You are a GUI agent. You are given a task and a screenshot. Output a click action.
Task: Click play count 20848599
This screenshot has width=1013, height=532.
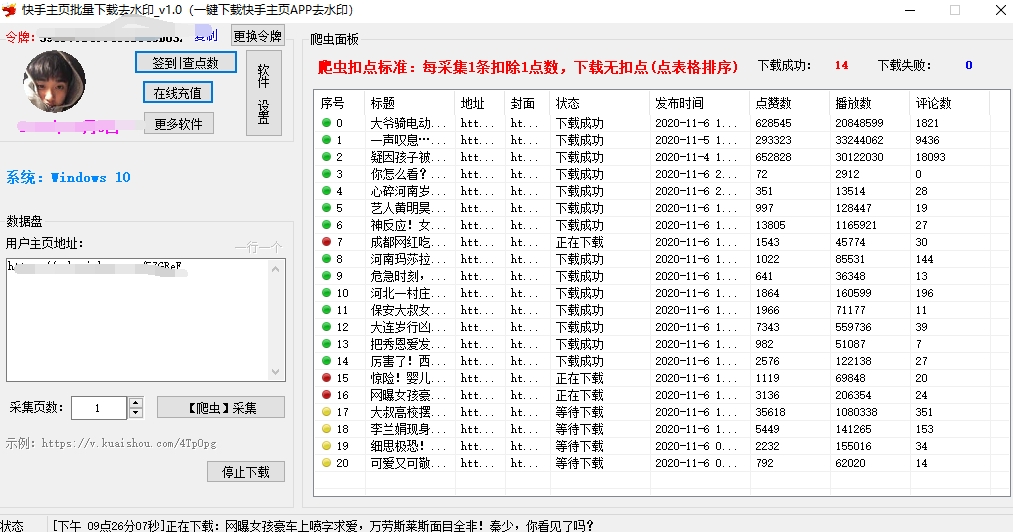(859, 123)
